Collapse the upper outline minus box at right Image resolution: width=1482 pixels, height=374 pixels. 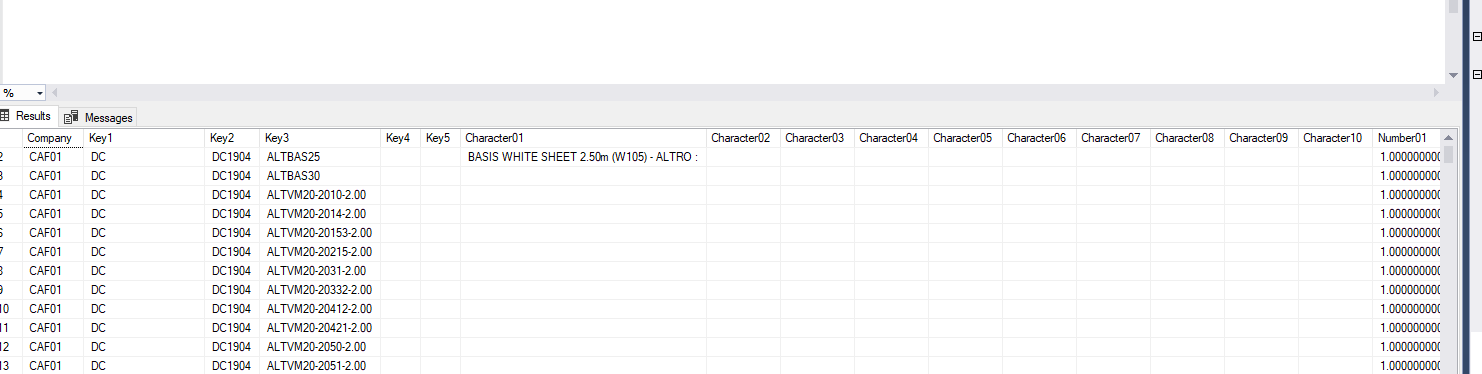click(1477, 36)
